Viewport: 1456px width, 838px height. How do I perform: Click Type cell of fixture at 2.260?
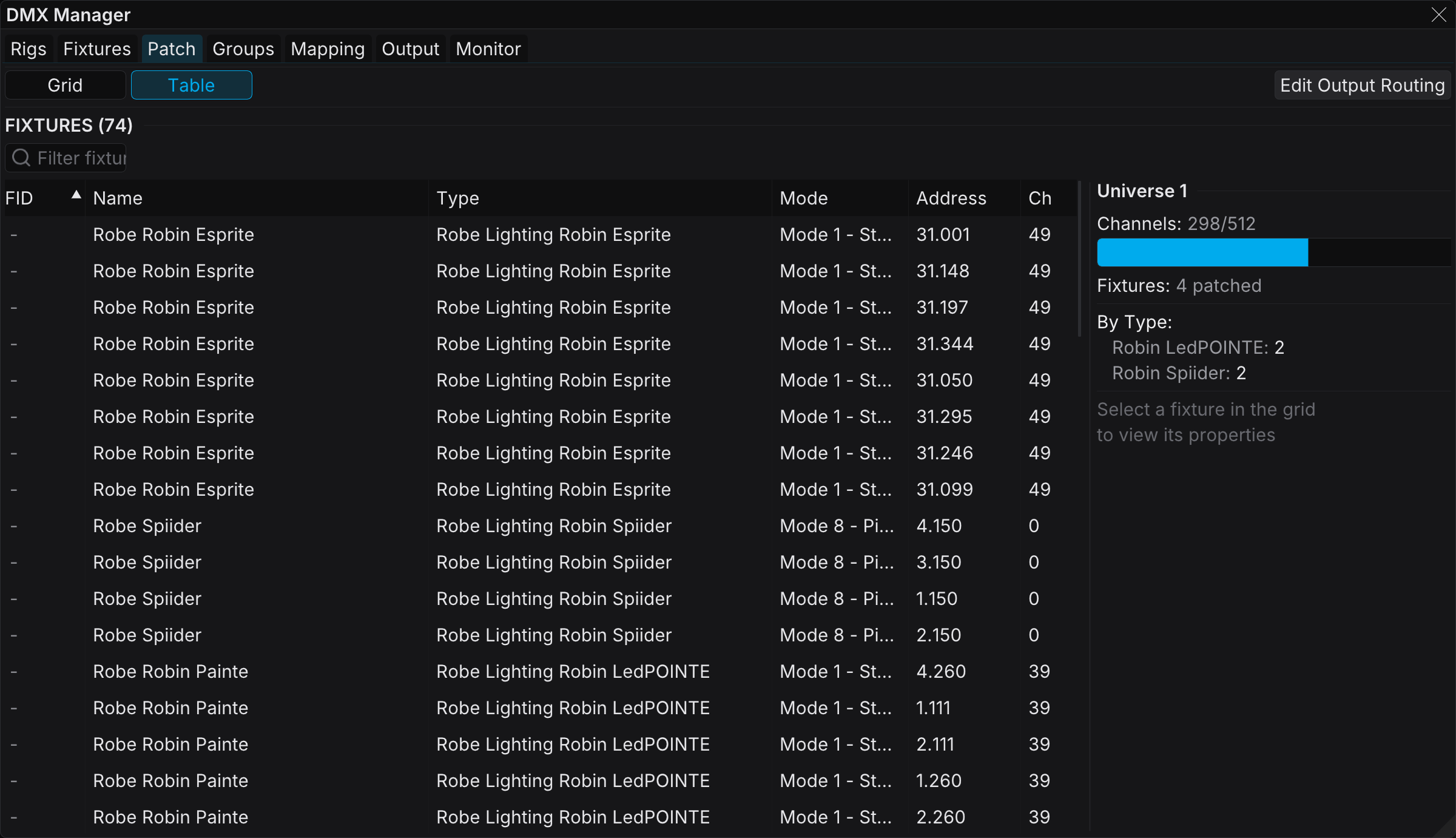click(573, 817)
